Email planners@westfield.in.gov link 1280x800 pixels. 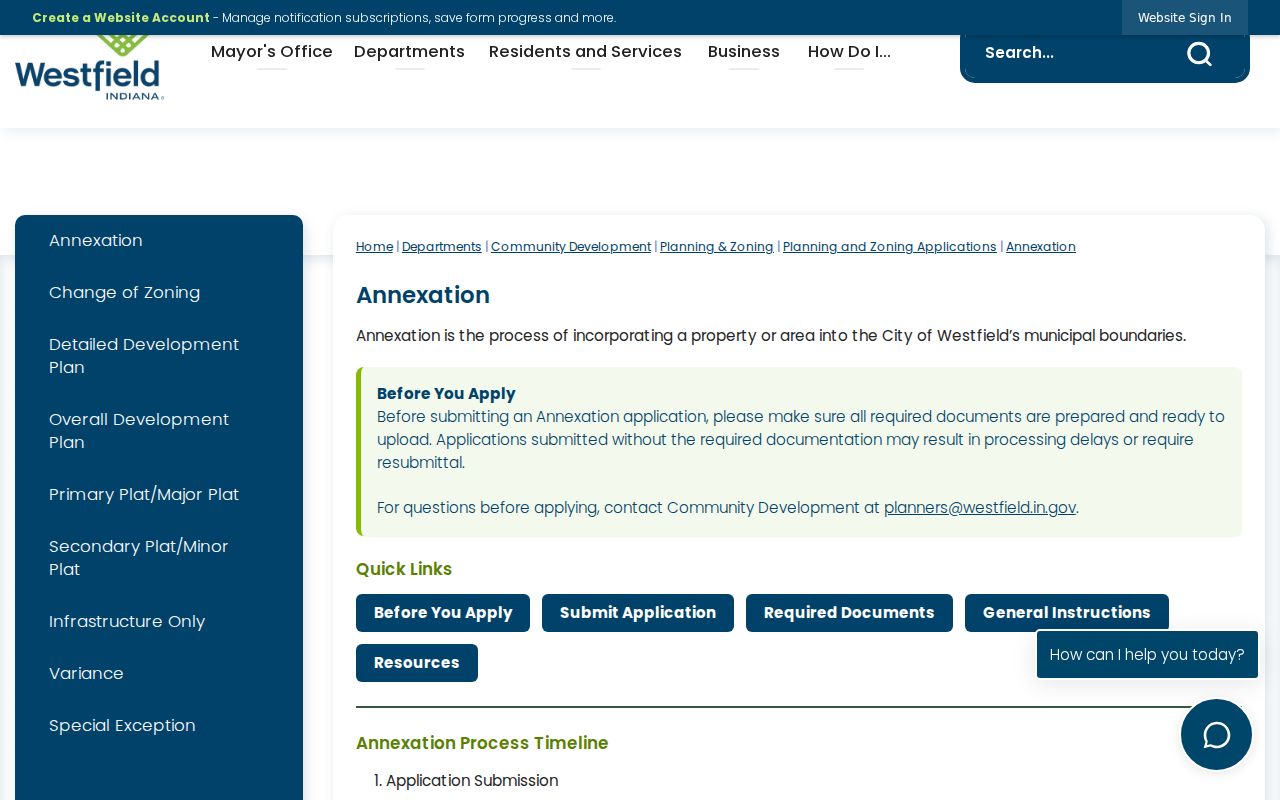point(980,508)
